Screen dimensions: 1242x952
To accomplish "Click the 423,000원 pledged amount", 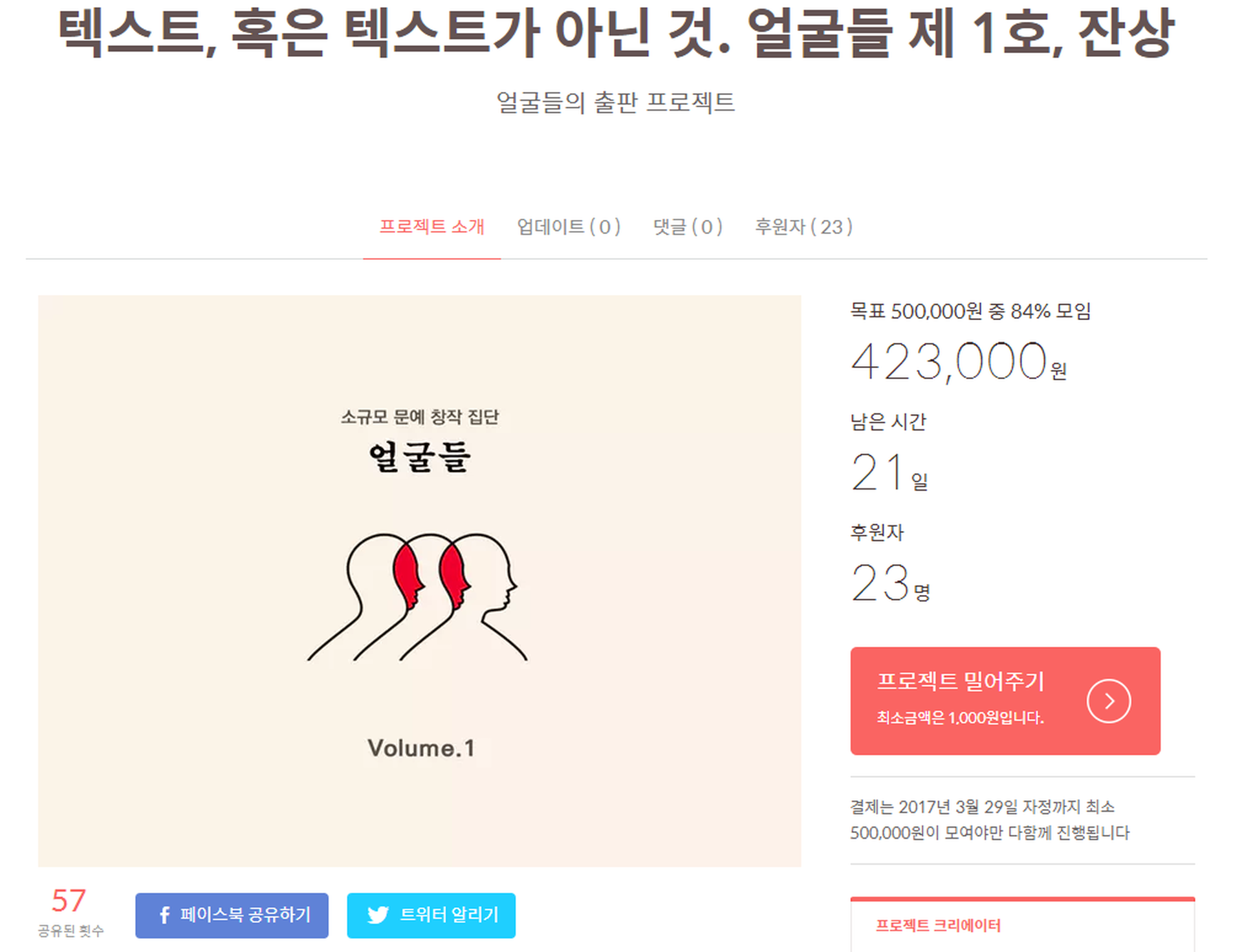I will coord(959,362).
